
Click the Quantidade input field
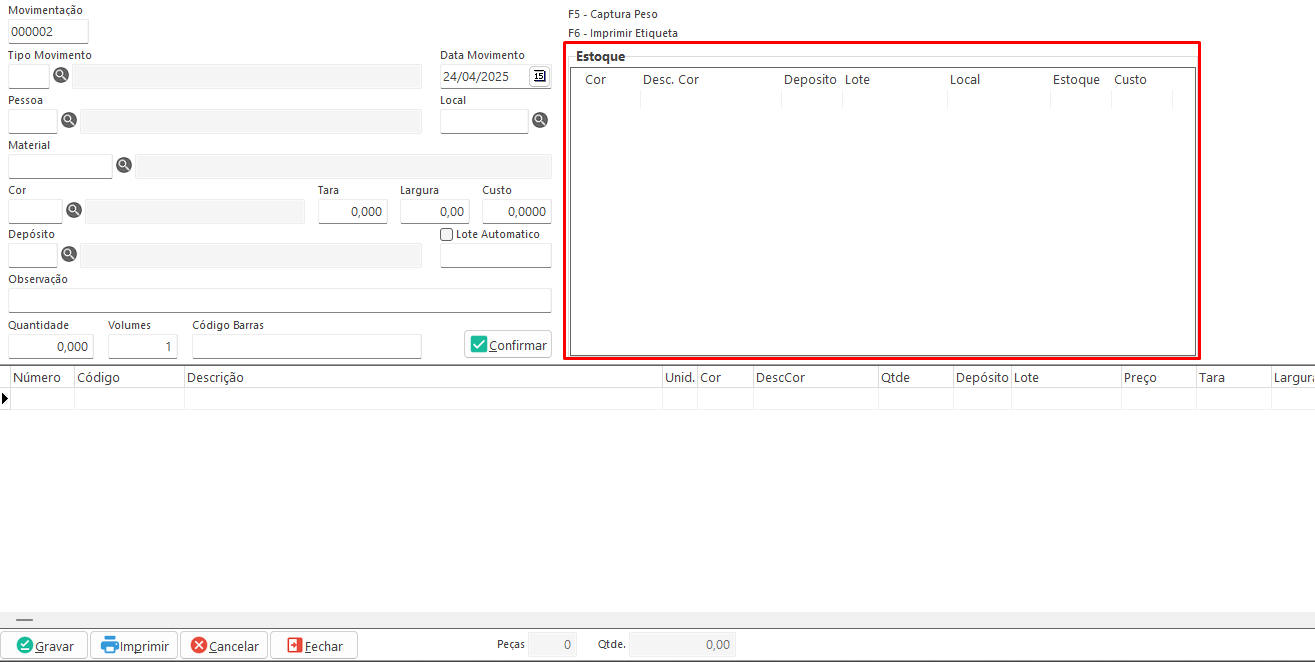point(51,346)
